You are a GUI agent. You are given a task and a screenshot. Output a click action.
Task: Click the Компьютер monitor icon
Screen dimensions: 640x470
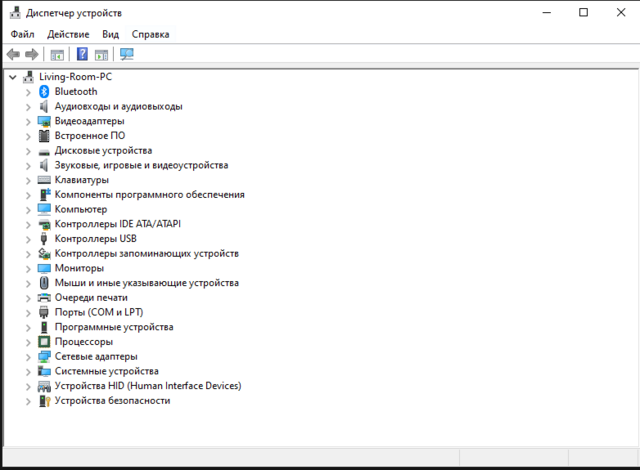point(44,209)
